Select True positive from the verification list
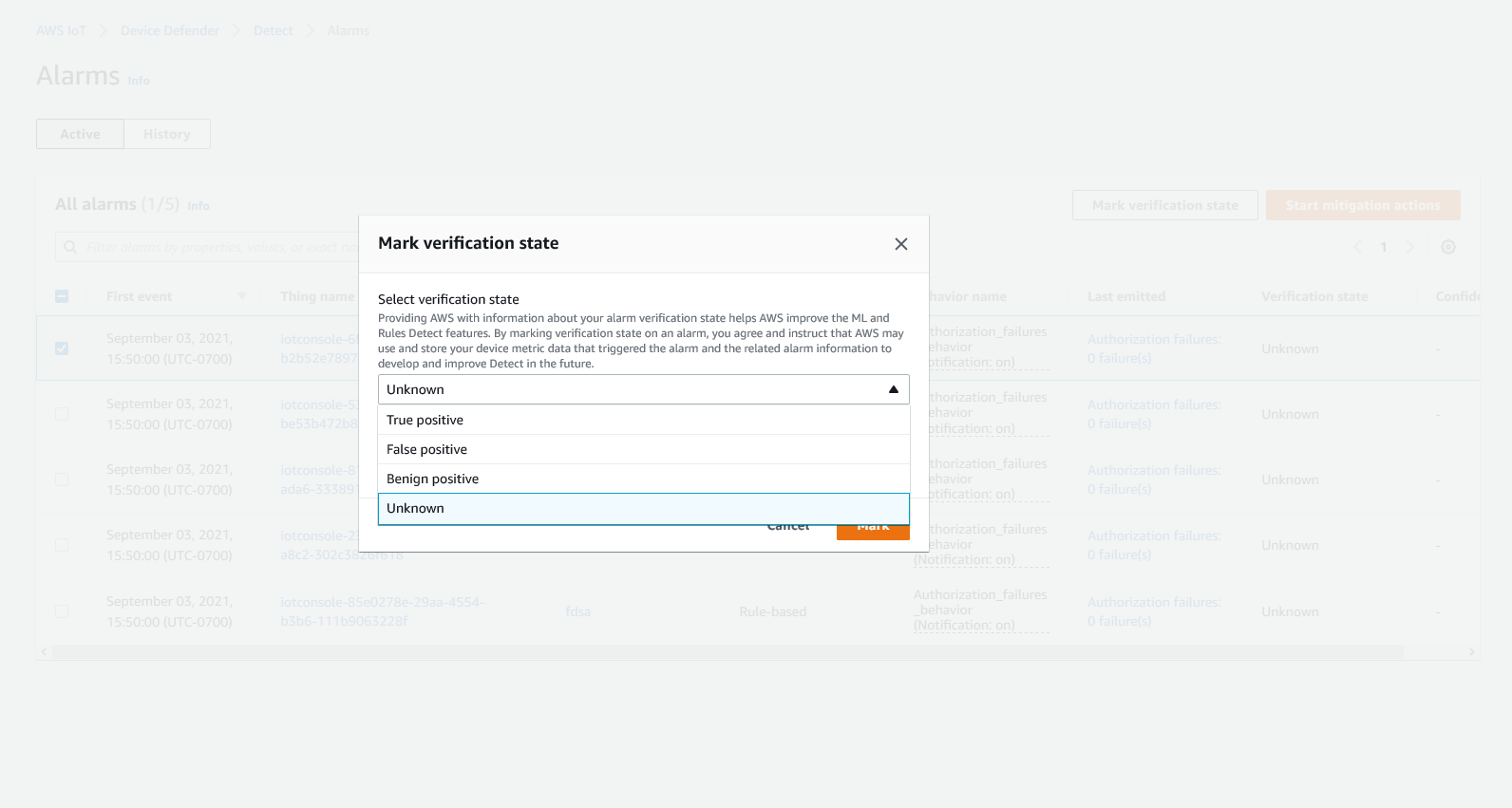 click(424, 419)
